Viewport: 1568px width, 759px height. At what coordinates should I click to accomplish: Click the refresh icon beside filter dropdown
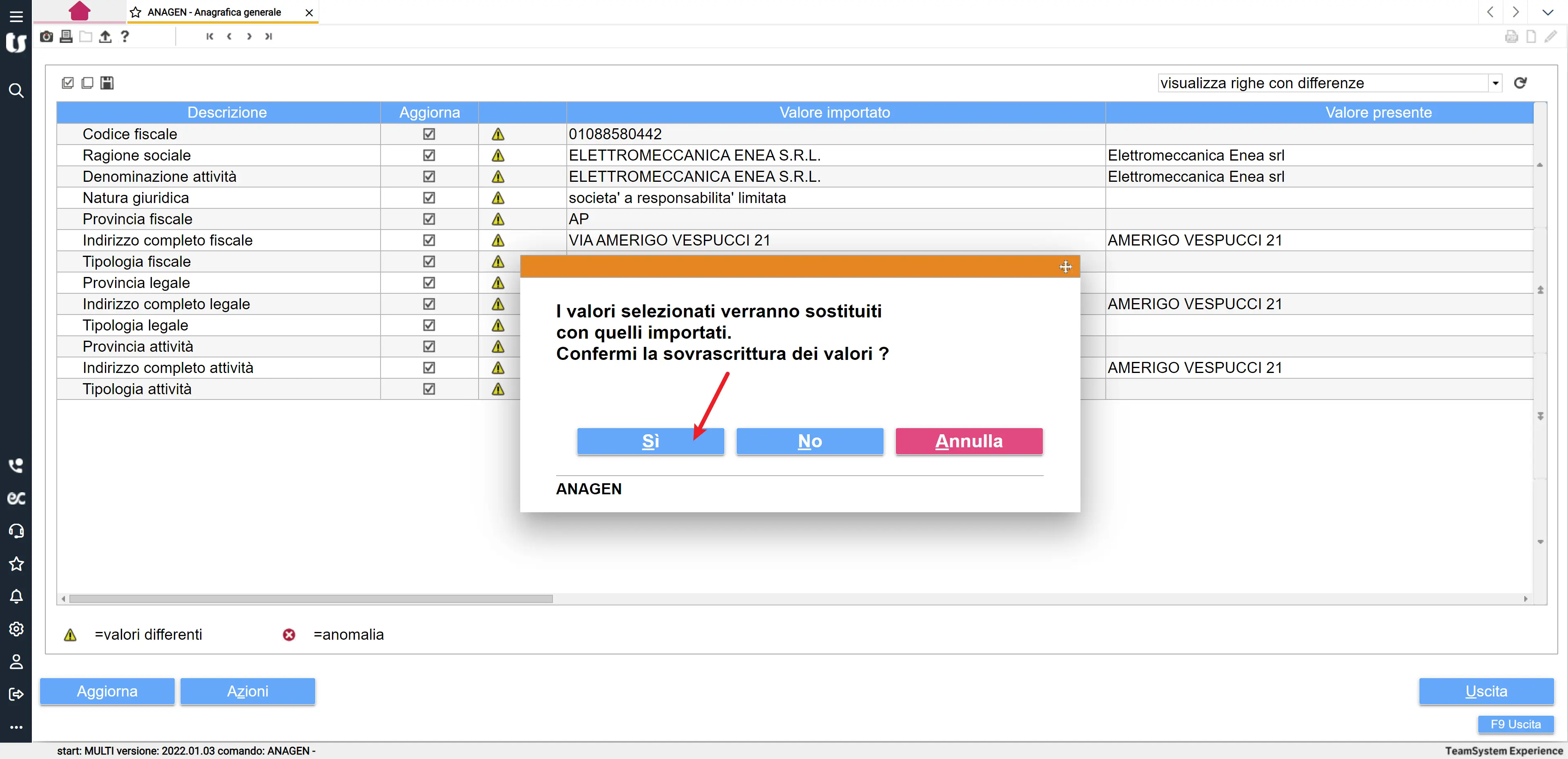[x=1520, y=83]
